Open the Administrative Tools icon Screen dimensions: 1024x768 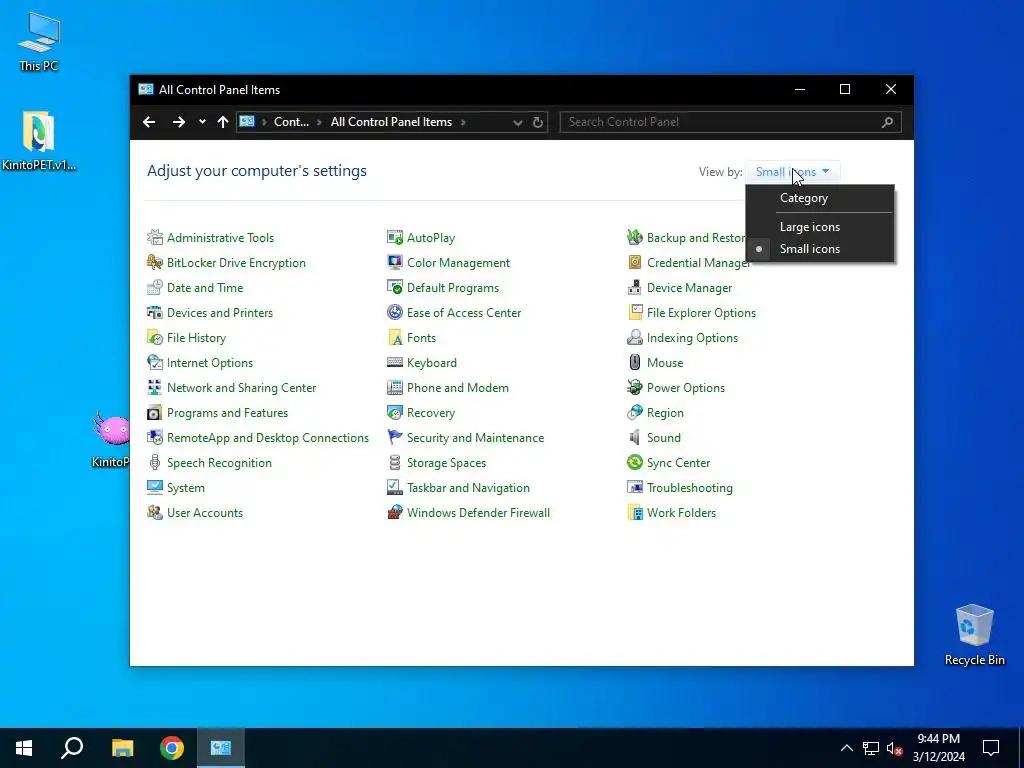[155, 238]
